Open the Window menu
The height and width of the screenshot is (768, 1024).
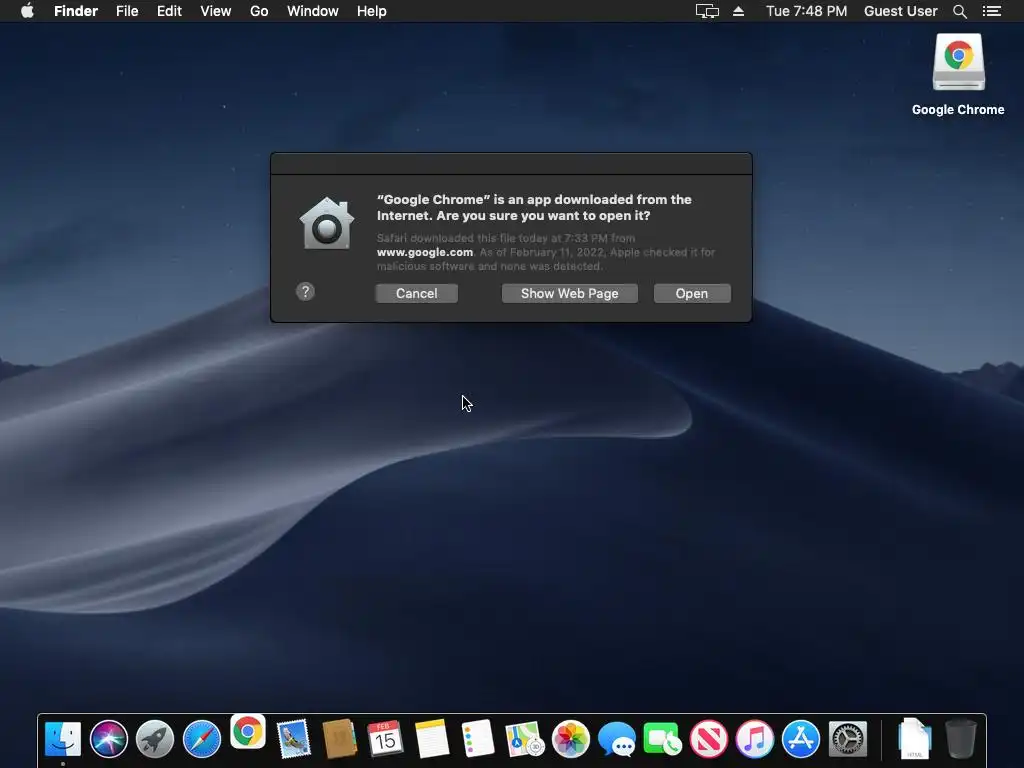coord(313,11)
